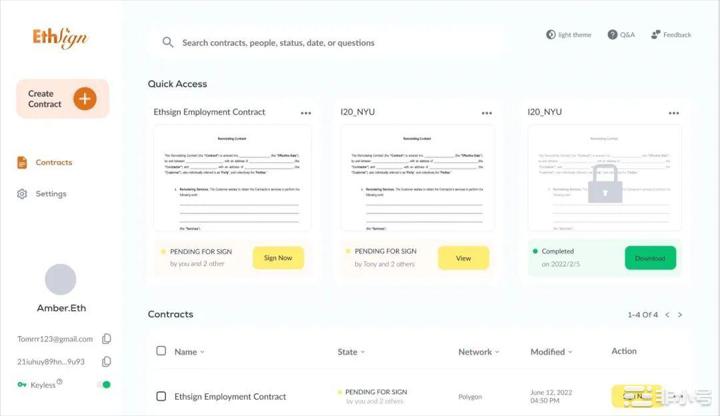The height and width of the screenshot is (416, 720).
Task: Copy the Tomrr123@gmail.com email address
Action: point(107,339)
